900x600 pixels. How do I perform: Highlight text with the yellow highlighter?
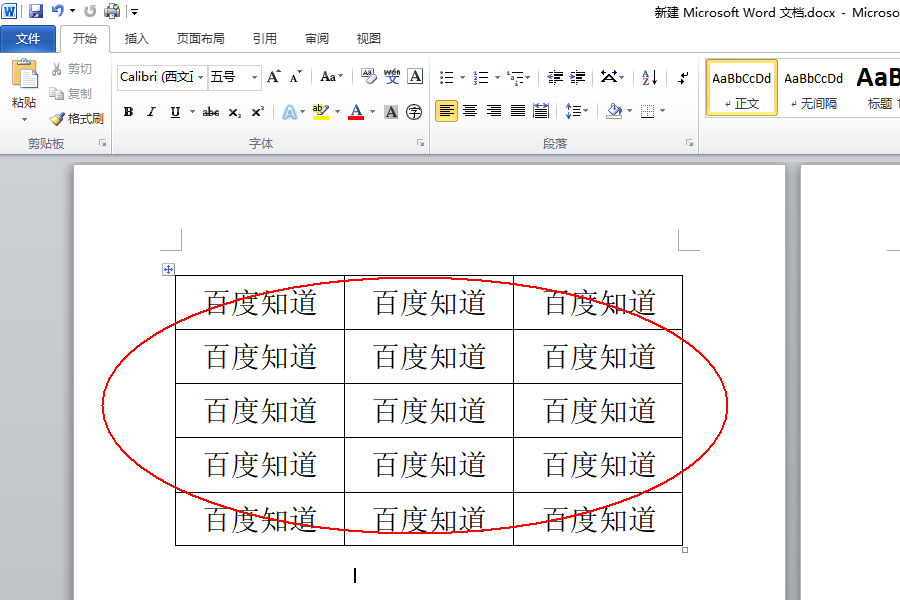(320, 113)
